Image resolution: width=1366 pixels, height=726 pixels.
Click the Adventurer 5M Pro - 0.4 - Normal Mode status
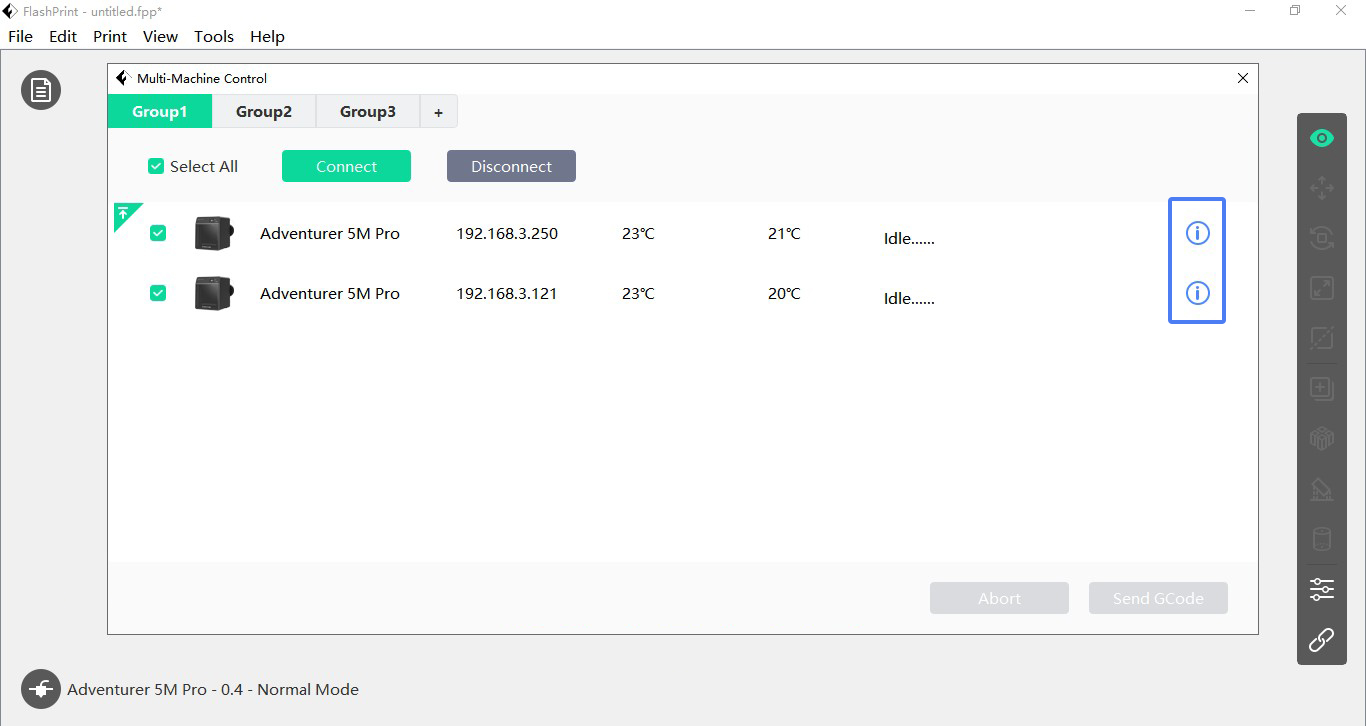point(213,689)
